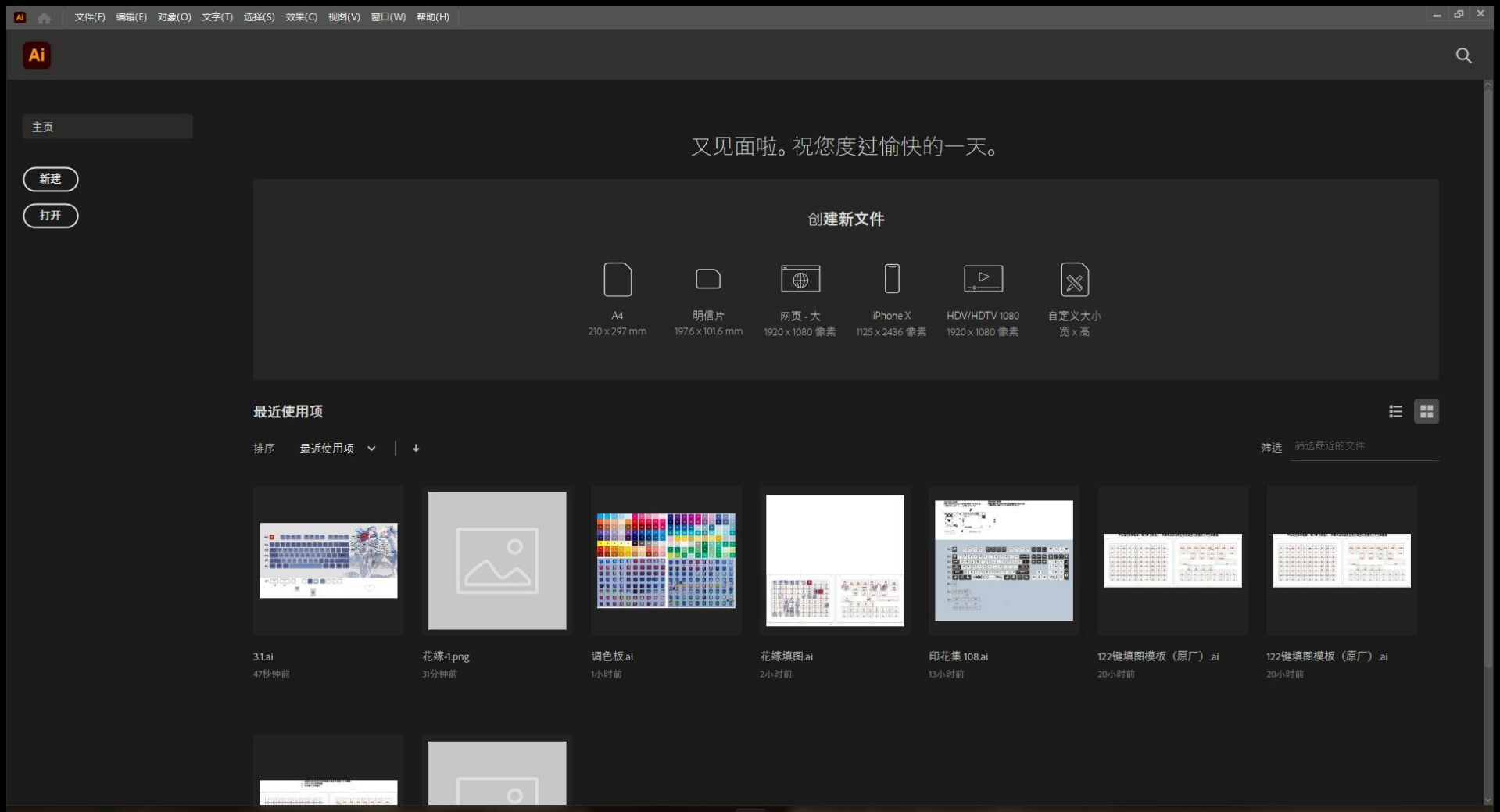This screenshot has height=812, width=1500.
Task: Open the 窗口(W) menu
Action: 388,17
